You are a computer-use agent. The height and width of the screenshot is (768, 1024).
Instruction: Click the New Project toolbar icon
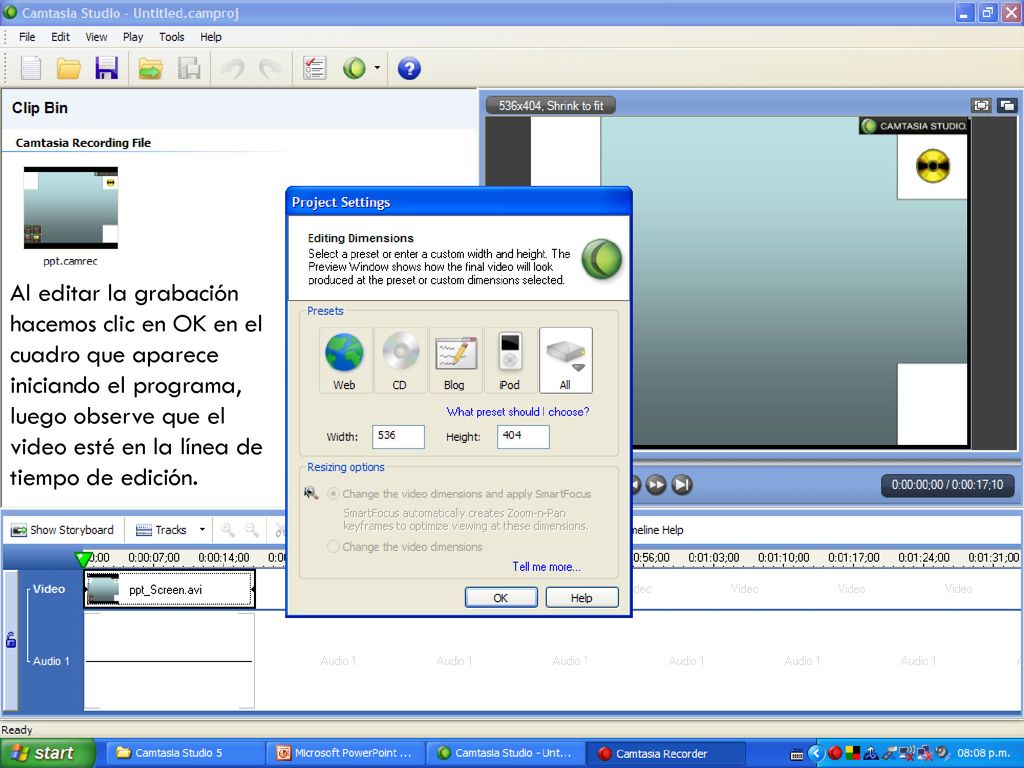tap(31, 68)
